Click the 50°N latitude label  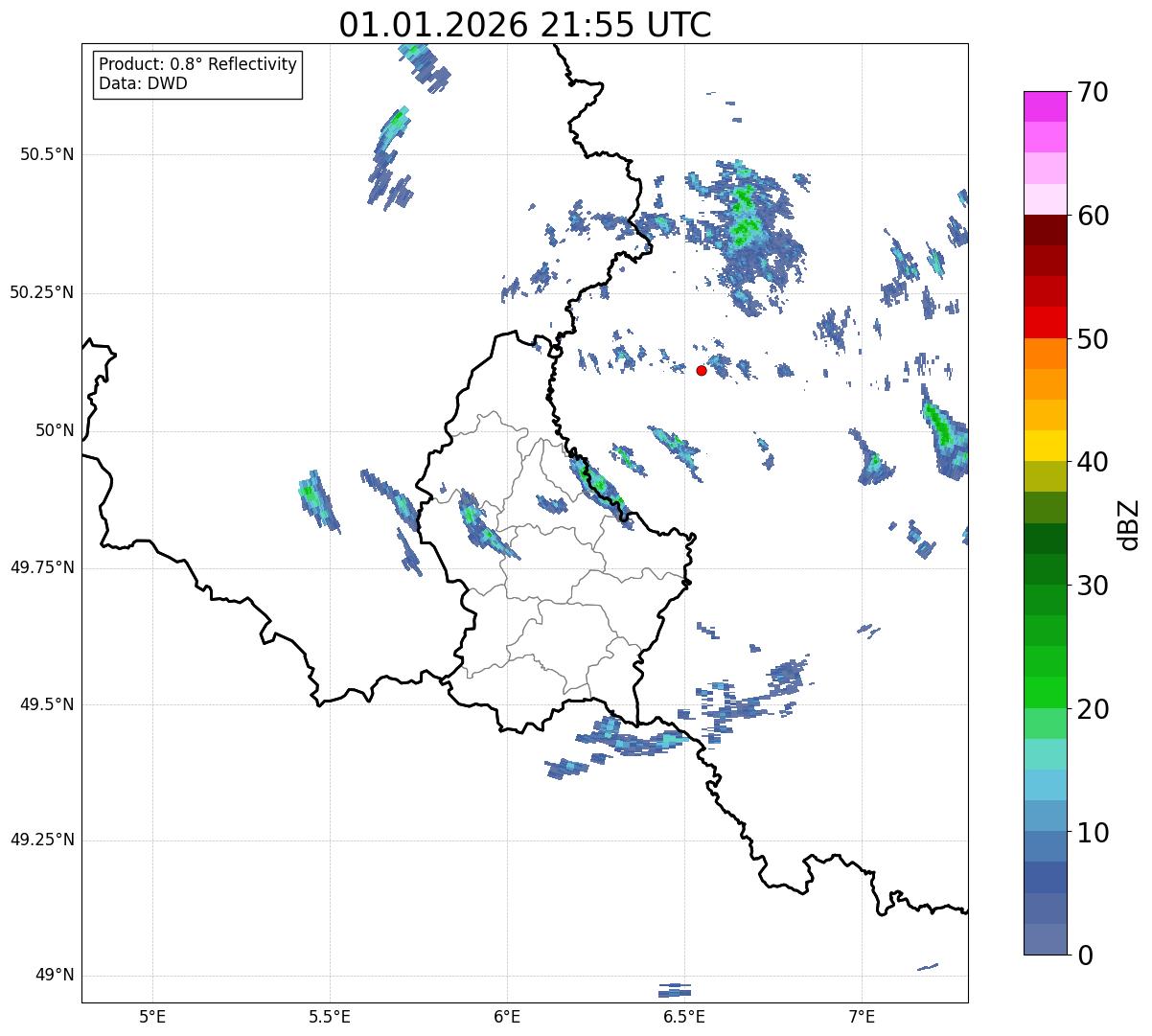pyautogui.click(x=55, y=430)
